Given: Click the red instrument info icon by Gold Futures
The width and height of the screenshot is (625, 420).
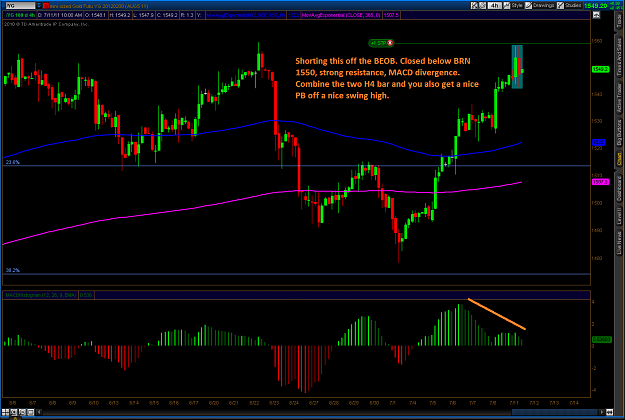Looking at the screenshot, I should (x=46, y=6).
